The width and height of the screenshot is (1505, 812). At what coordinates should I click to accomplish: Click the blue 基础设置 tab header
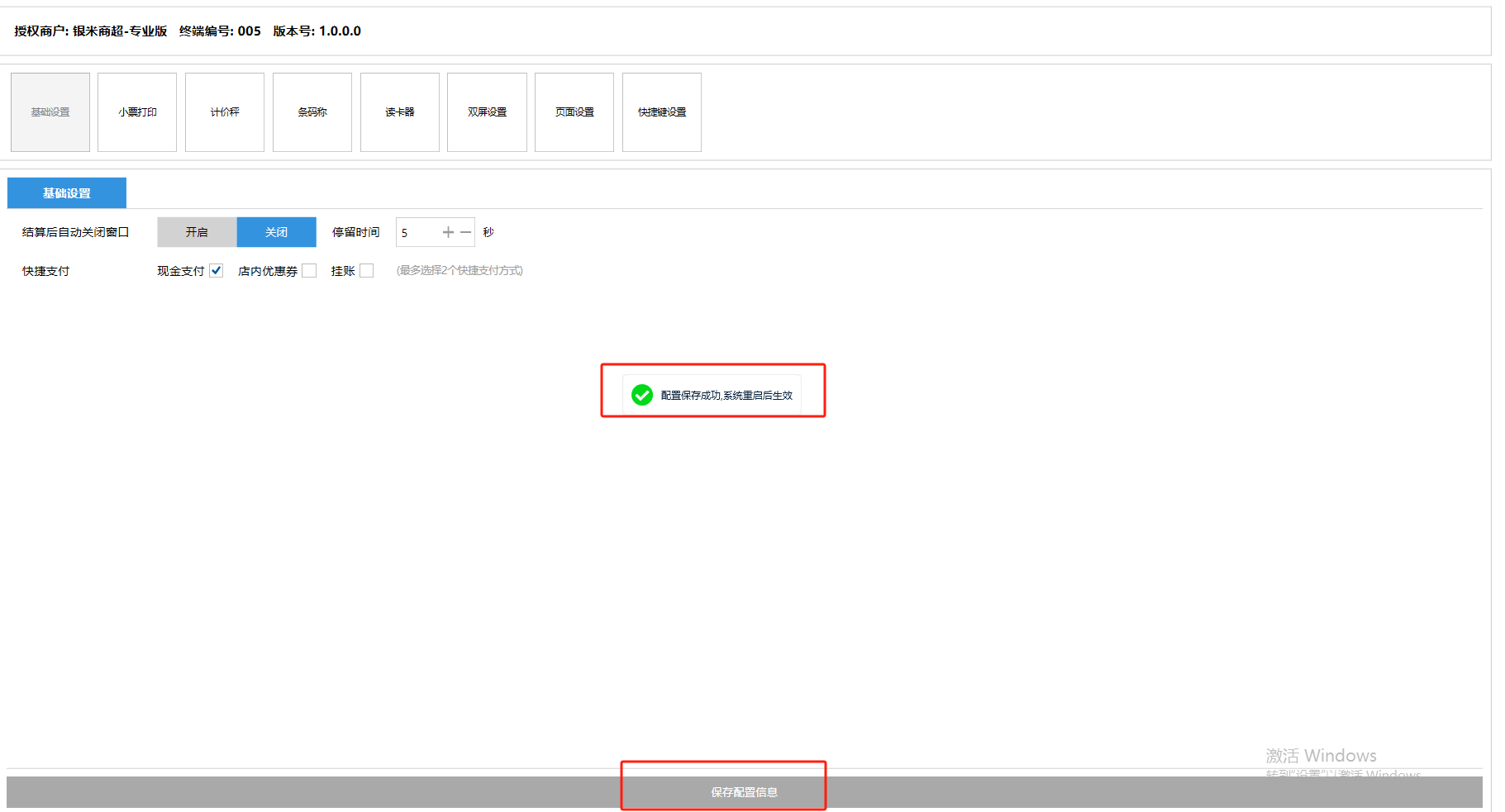click(x=67, y=193)
